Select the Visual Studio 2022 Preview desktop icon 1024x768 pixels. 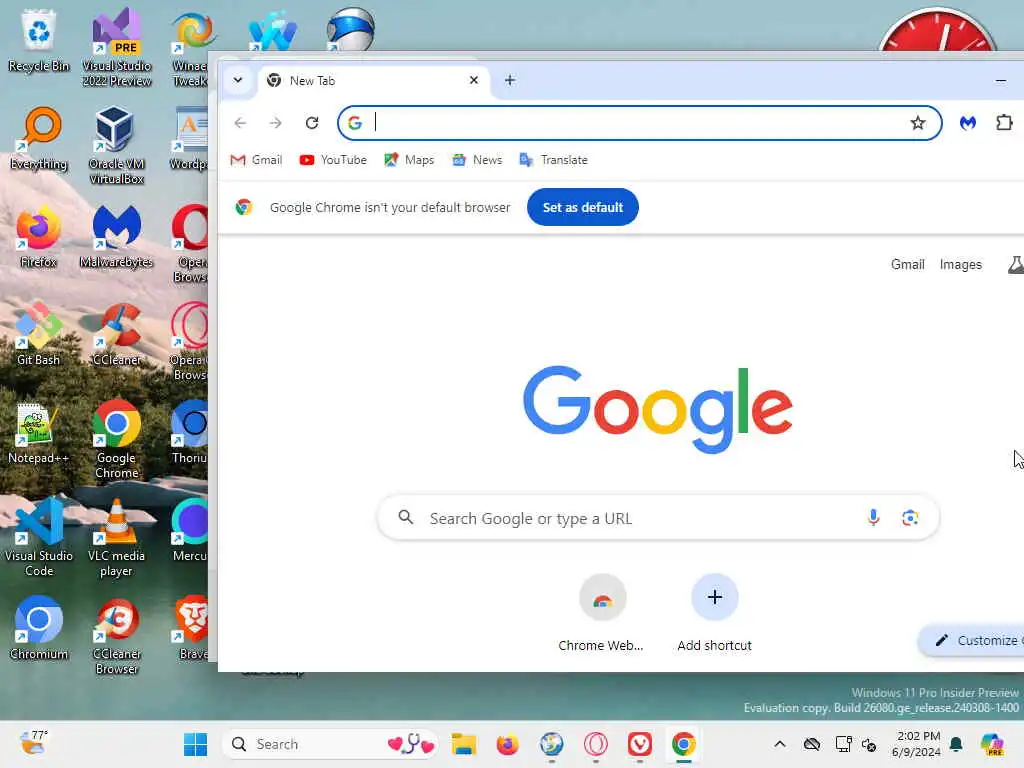point(116,48)
